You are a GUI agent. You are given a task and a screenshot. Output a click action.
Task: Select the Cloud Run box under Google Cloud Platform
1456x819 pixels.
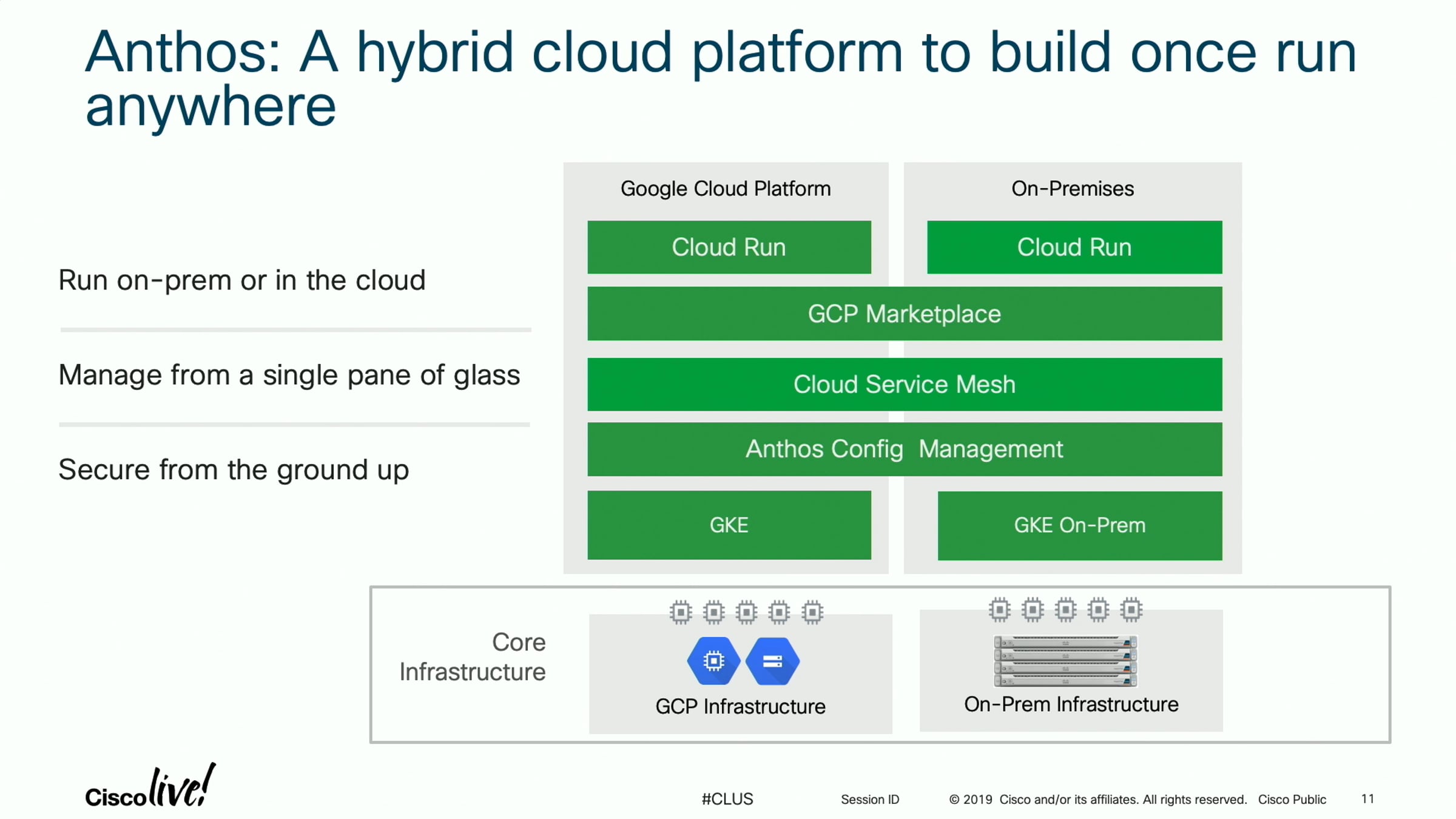[729, 248]
